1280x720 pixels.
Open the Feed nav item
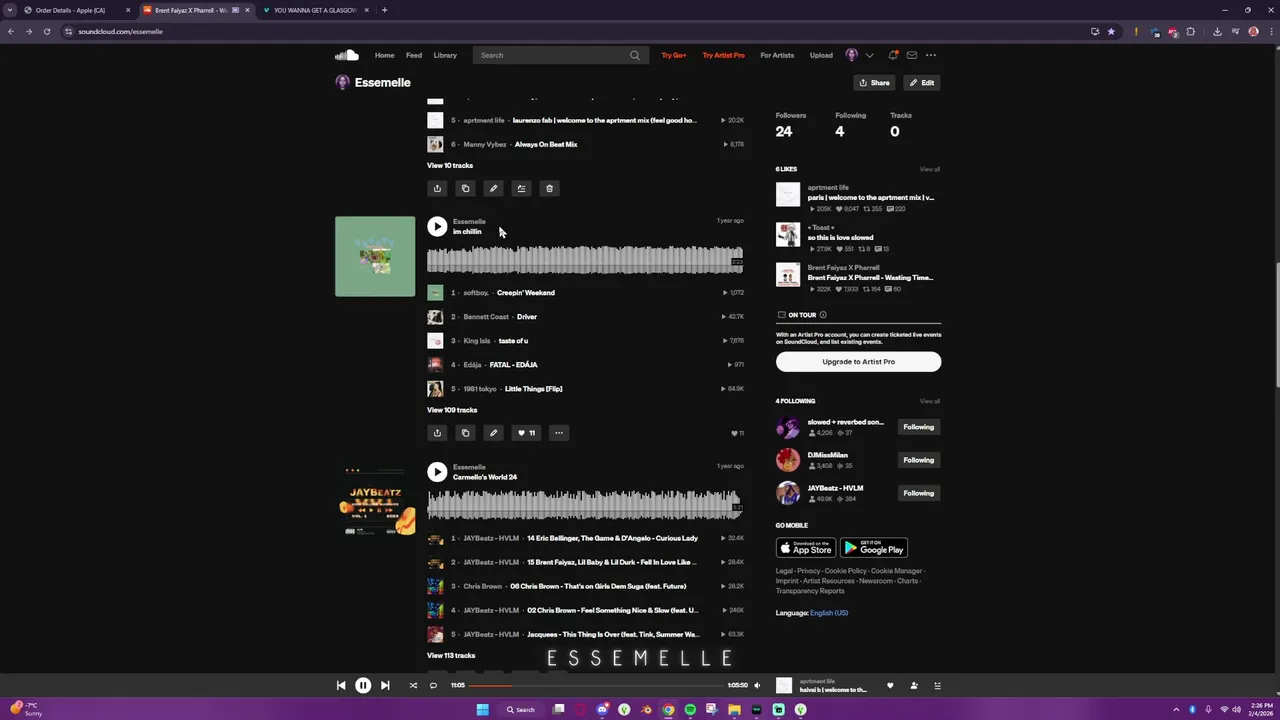point(414,55)
